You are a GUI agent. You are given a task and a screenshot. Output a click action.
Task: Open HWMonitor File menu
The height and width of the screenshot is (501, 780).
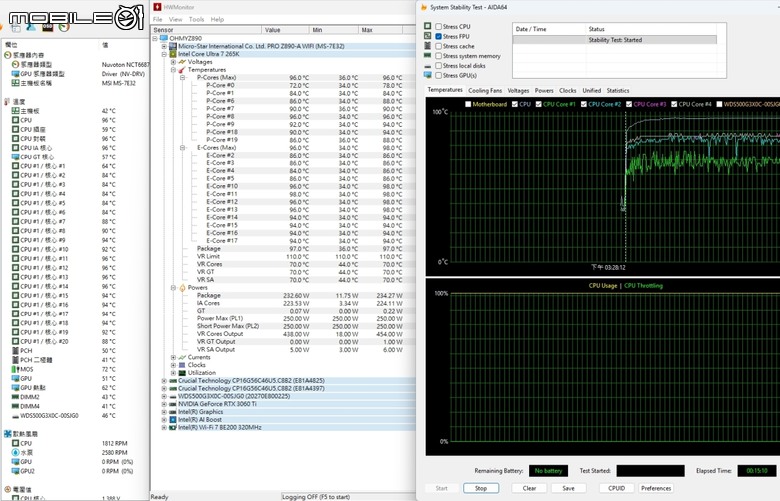coord(158,19)
